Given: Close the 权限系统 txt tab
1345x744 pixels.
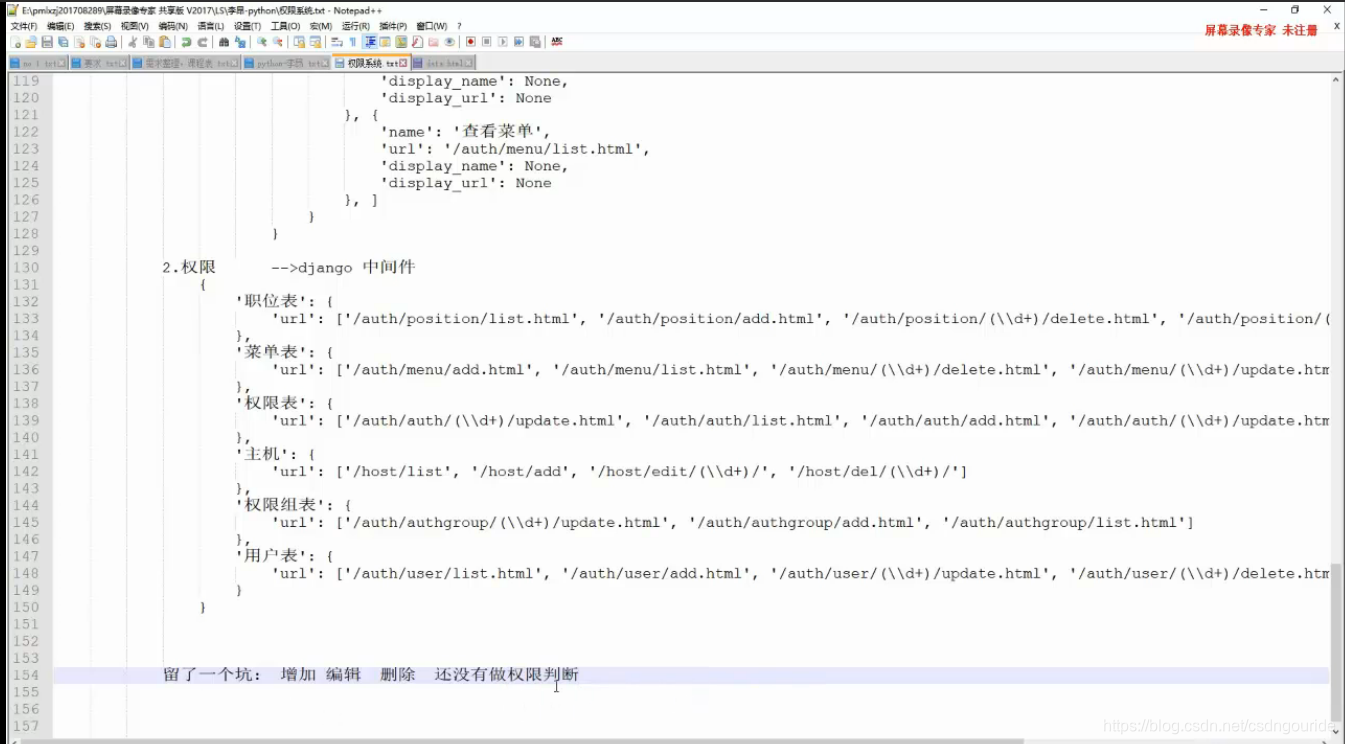Looking at the screenshot, I should pos(403,63).
